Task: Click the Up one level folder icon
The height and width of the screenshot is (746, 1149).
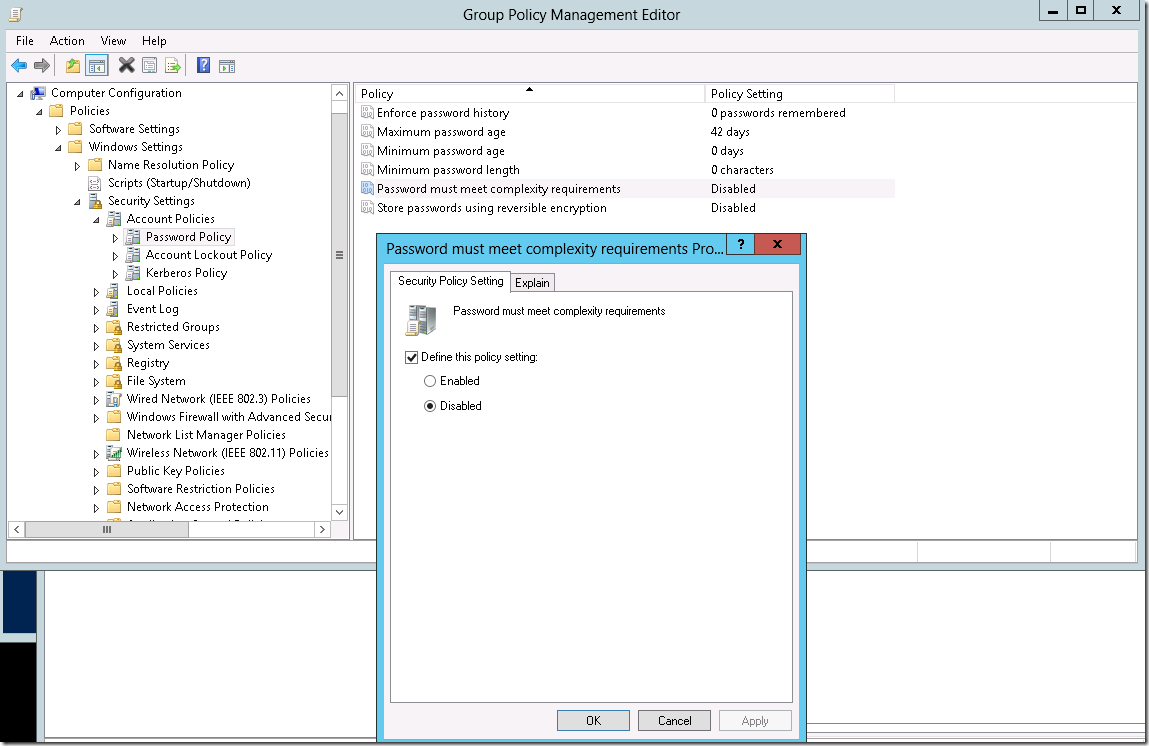Action: [x=73, y=66]
